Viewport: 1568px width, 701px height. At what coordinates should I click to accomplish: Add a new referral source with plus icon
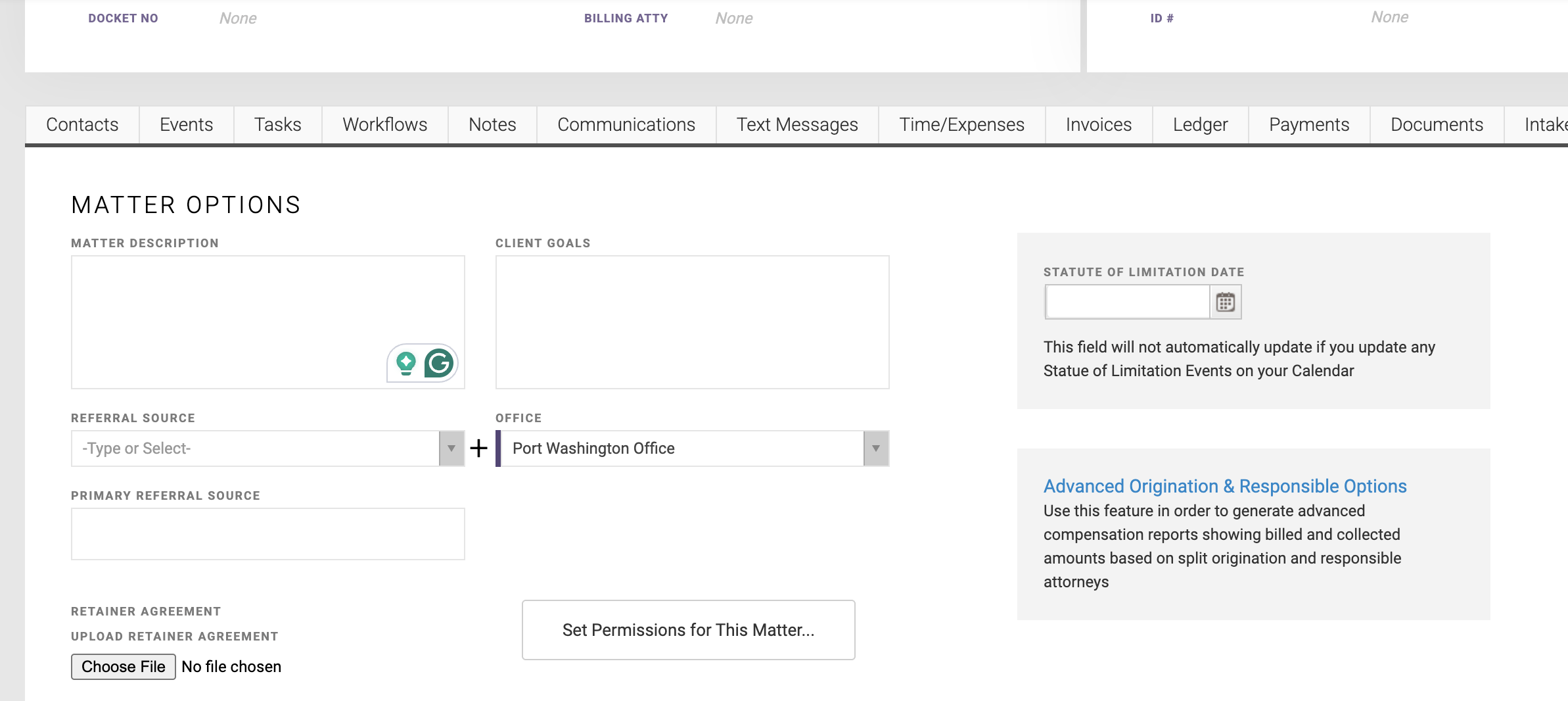click(x=479, y=448)
